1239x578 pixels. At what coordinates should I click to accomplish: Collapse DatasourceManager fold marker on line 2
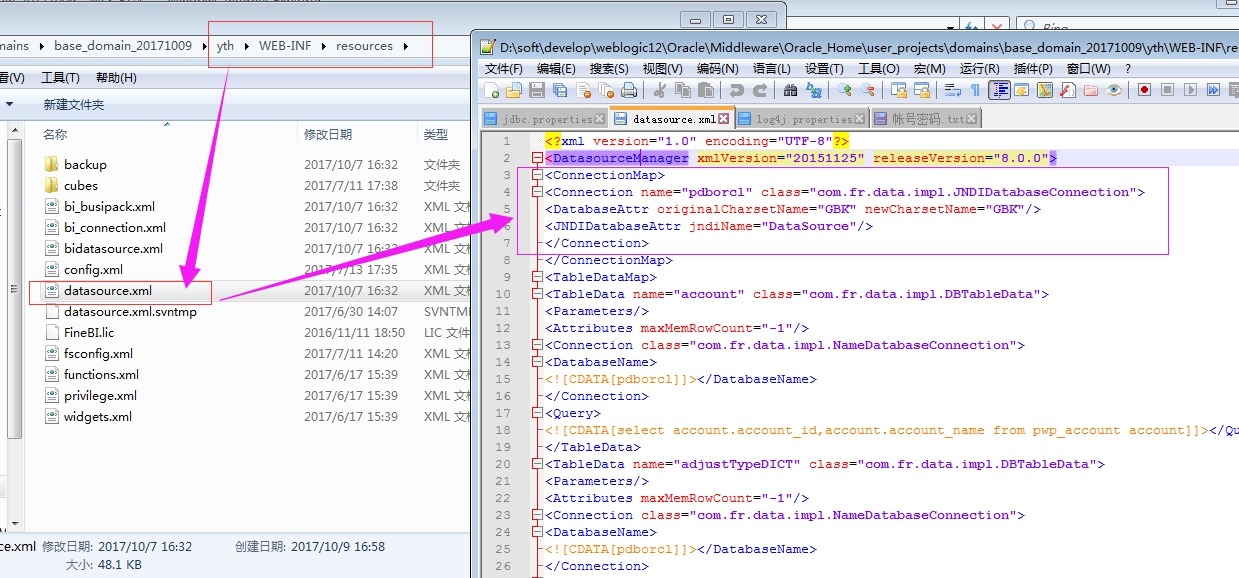(537, 158)
